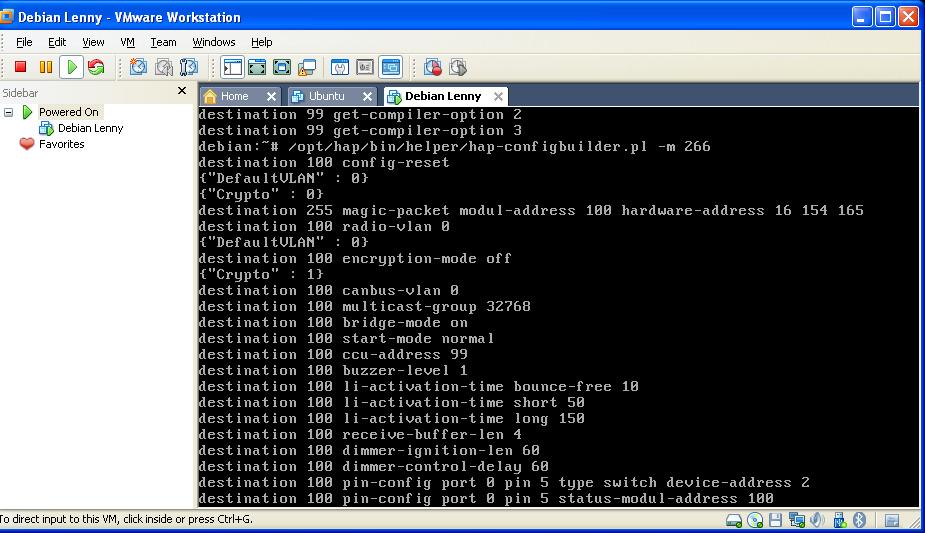This screenshot has width=925, height=533.
Task: Open the Help menu
Action: pos(261,42)
